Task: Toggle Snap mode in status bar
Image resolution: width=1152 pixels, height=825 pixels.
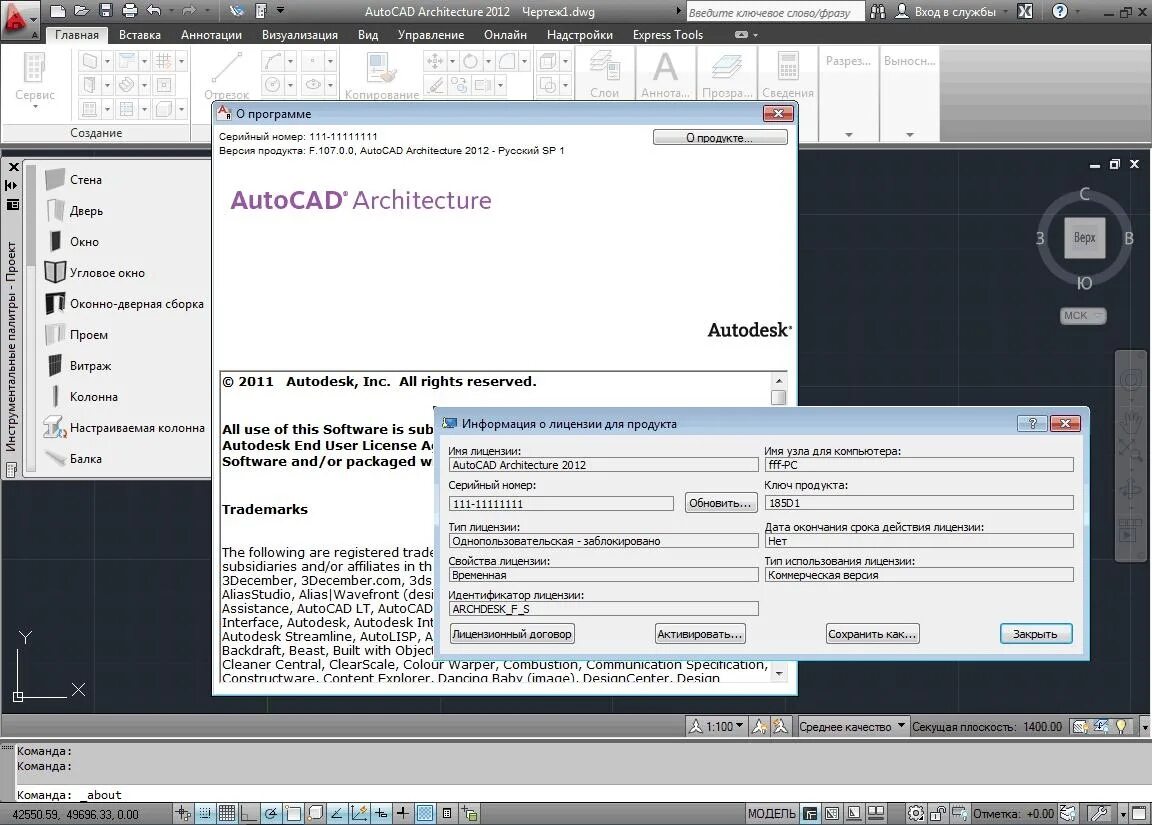Action: pos(205,813)
